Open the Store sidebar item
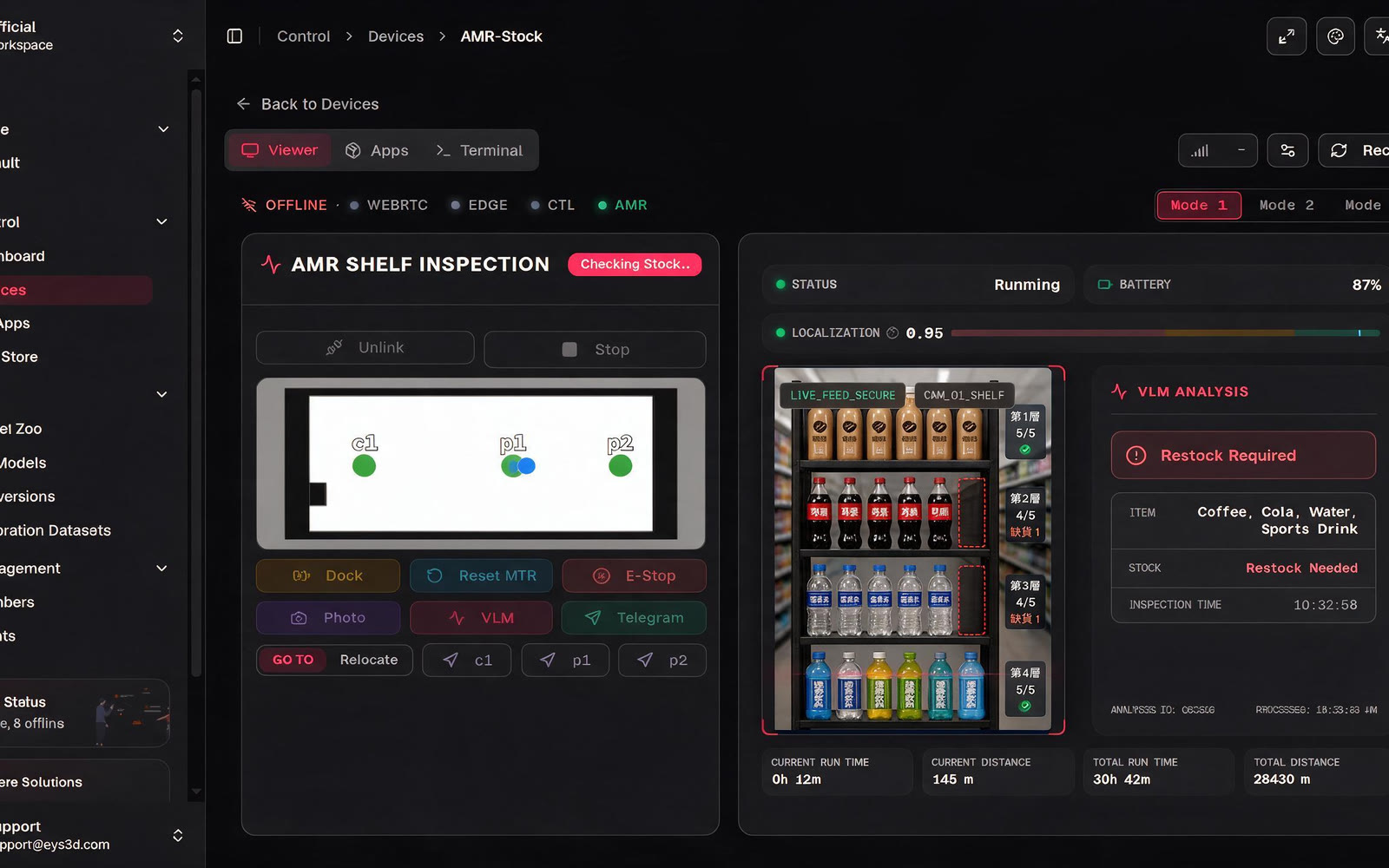 (19, 357)
